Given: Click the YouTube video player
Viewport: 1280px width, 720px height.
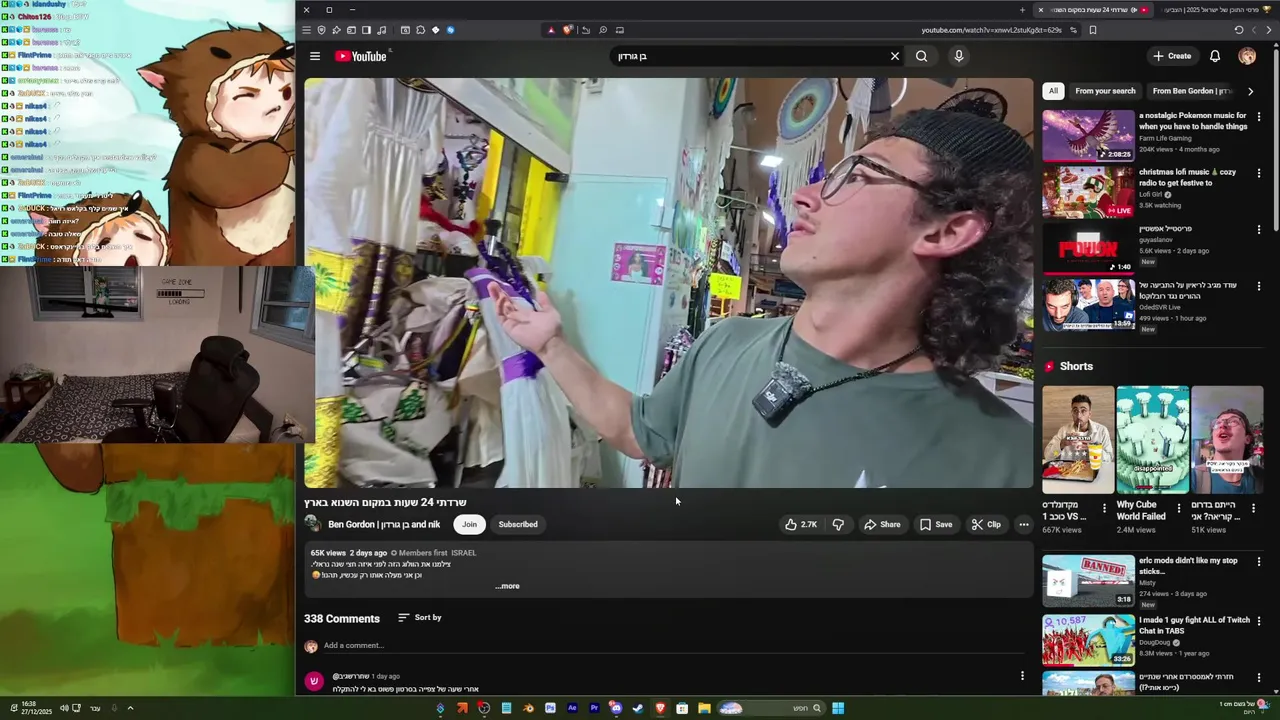Looking at the screenshot, I should coord(669,283).
